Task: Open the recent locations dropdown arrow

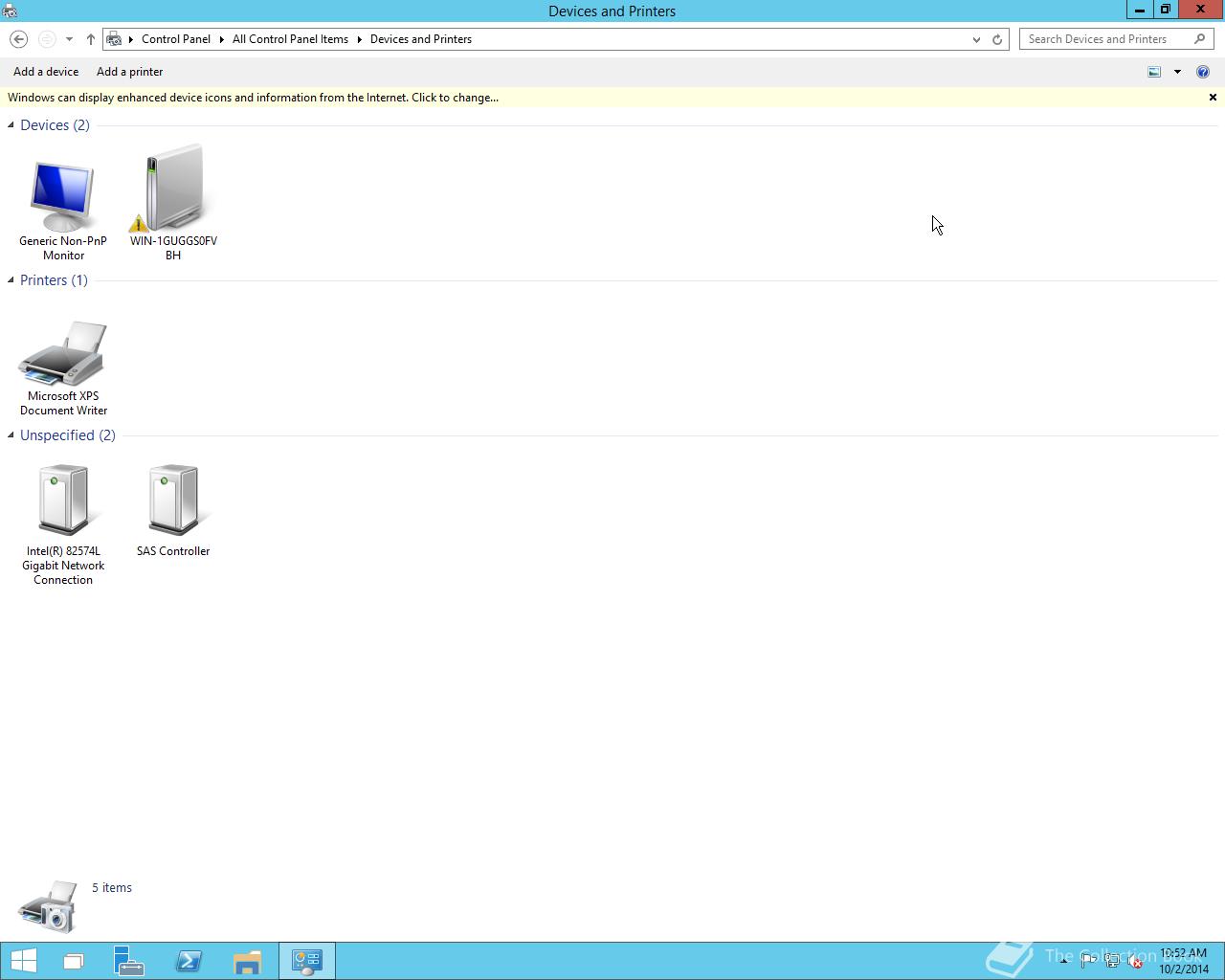Action: [x=69, y=39]
